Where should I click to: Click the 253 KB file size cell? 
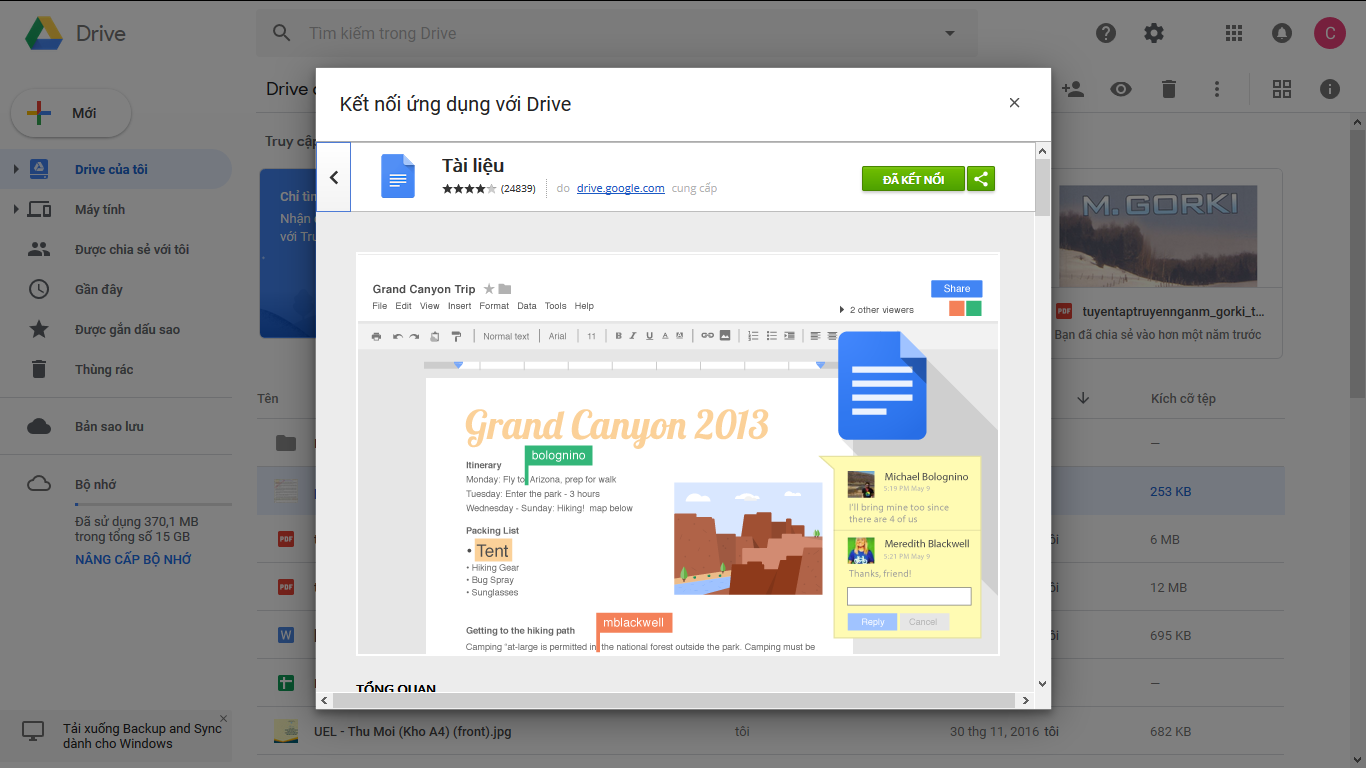1170,491
